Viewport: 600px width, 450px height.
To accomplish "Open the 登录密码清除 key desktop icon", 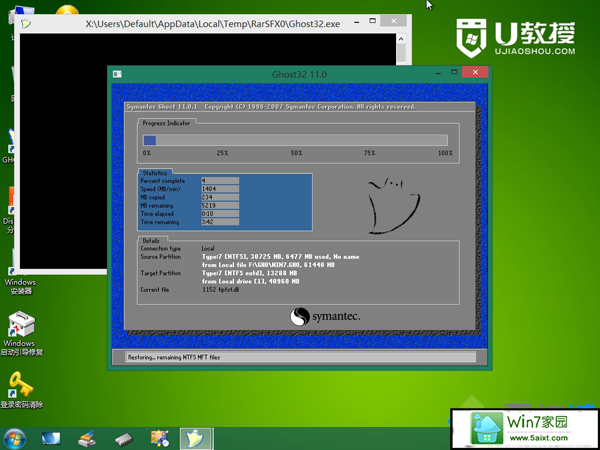I will tap(21, 390).
